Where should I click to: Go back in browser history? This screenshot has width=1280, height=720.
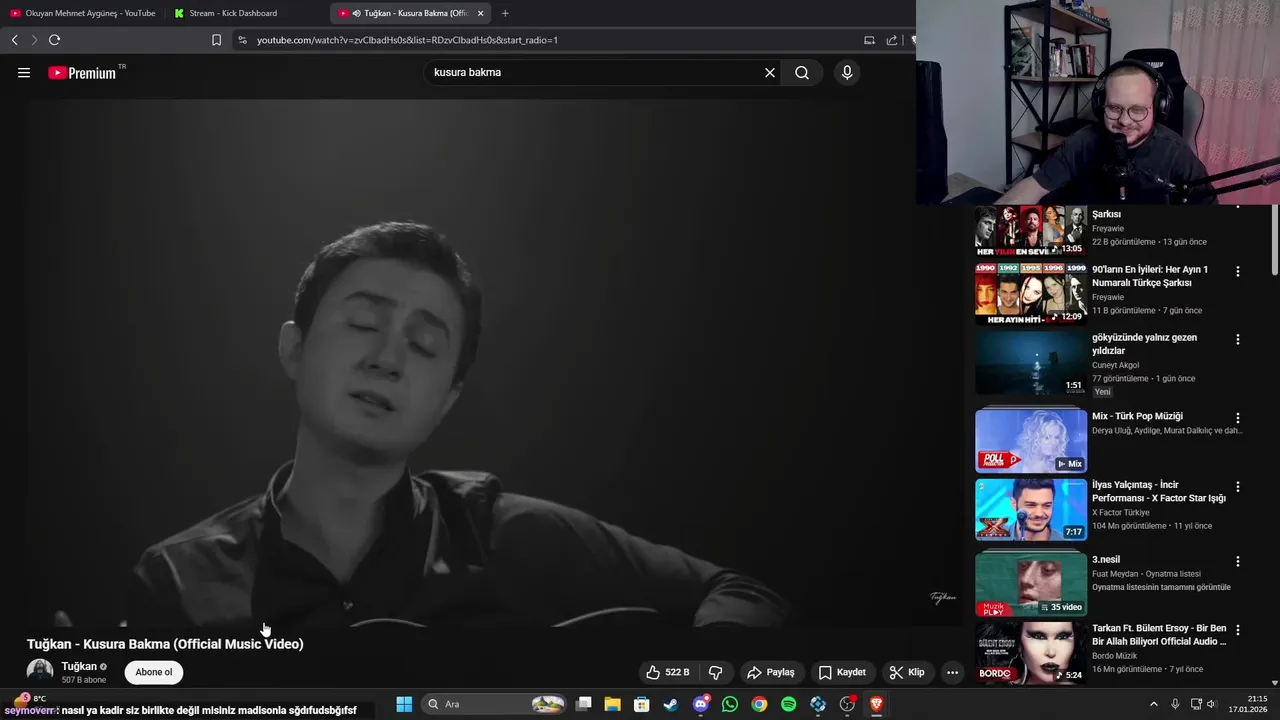coord(14,40)
